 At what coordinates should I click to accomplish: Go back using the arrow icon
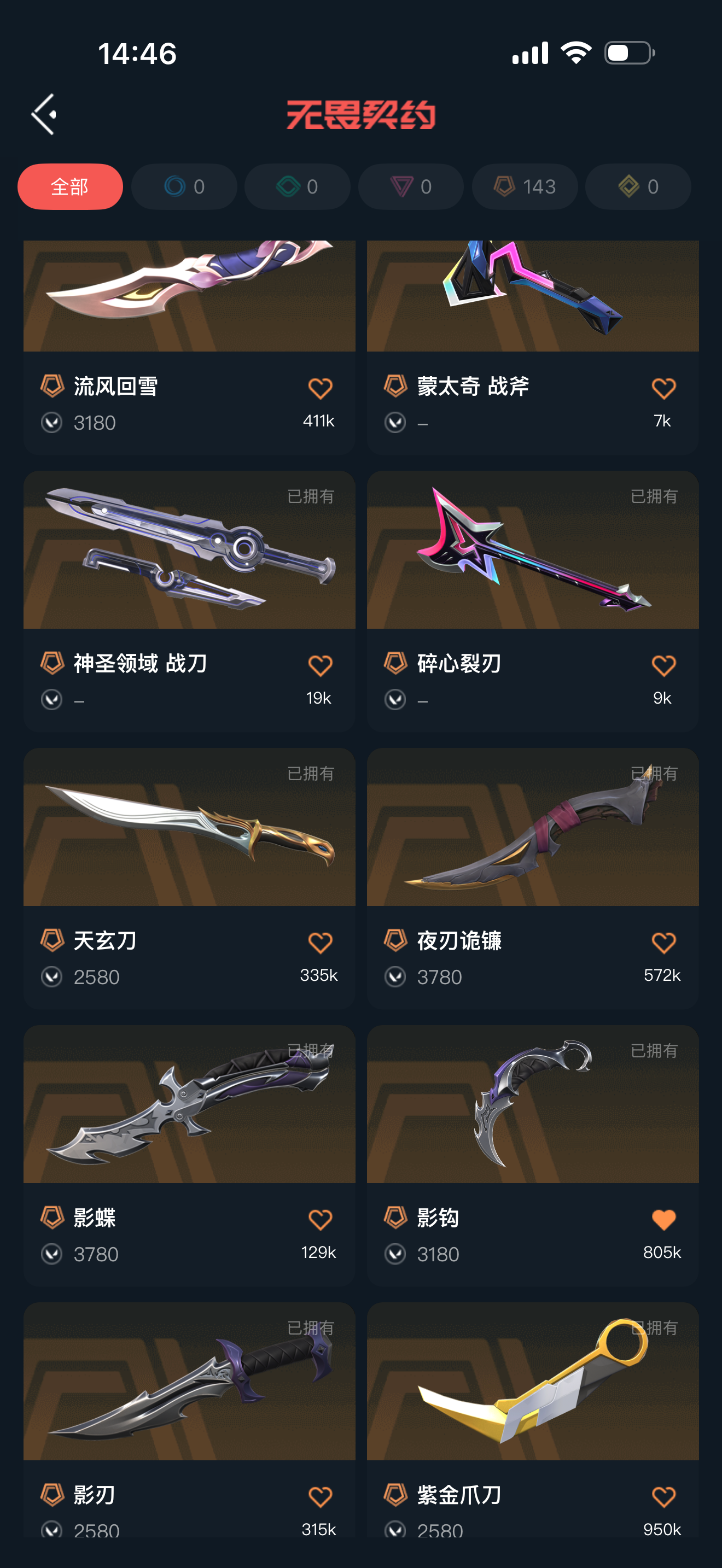click(44, 114)
